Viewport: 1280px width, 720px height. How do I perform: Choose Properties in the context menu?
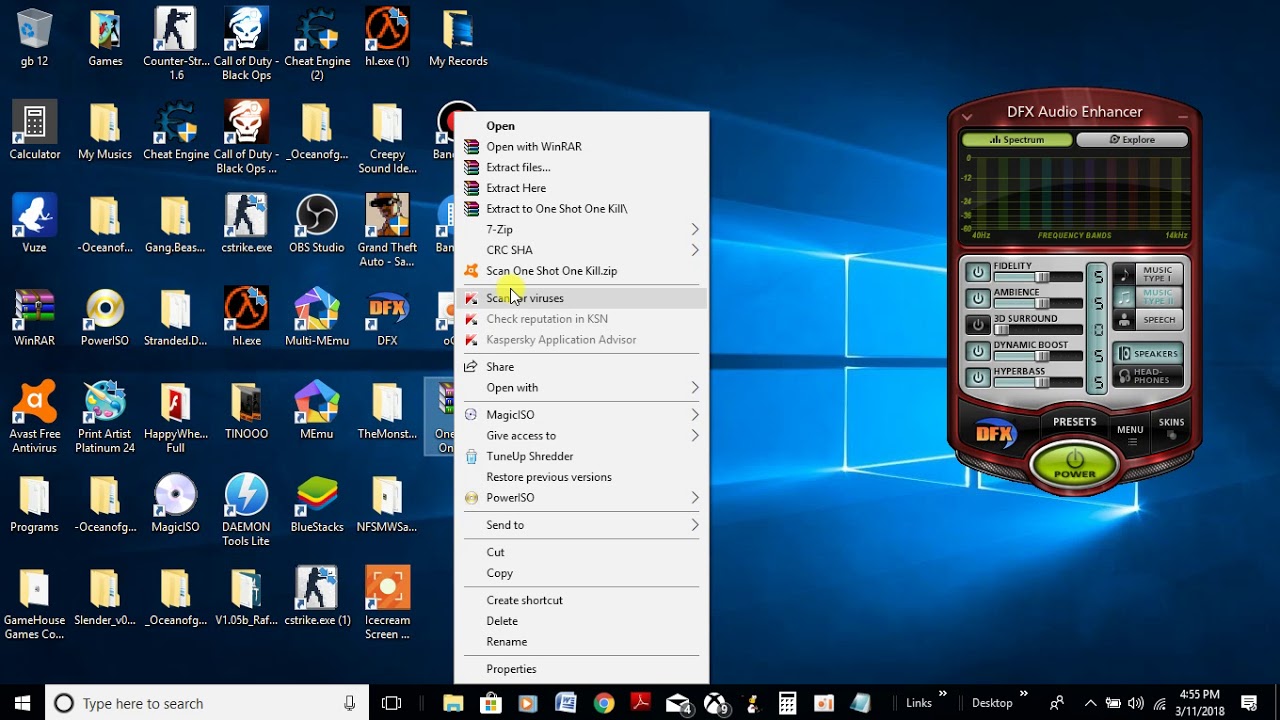coord(581,669)
